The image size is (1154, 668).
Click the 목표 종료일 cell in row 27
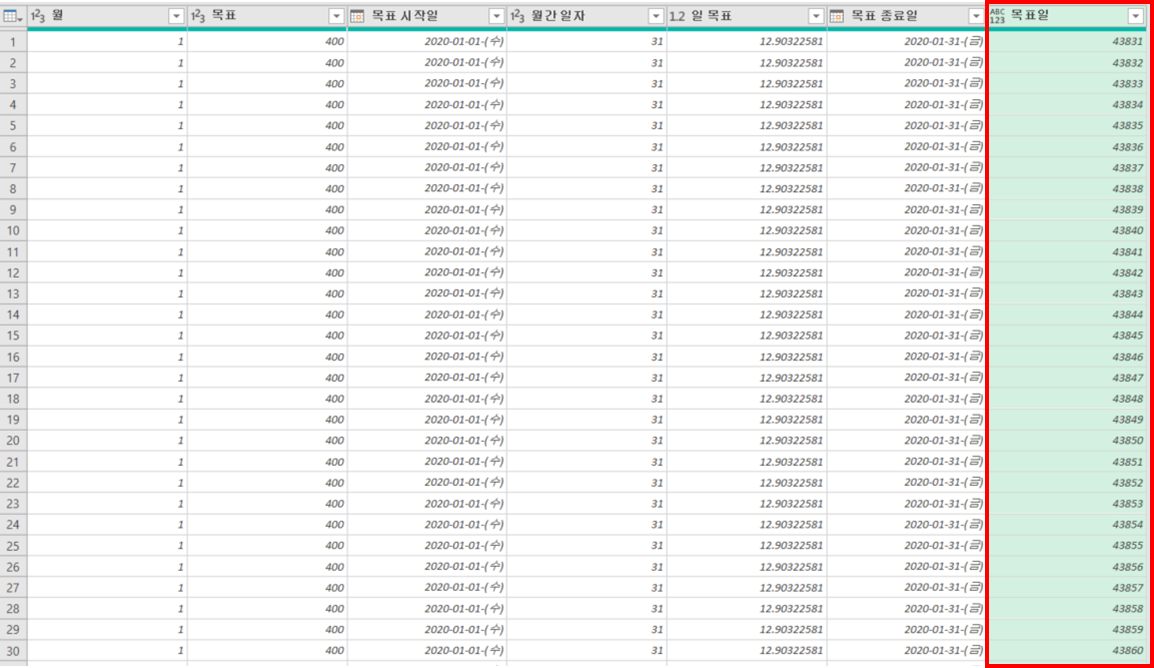(907, 588)
